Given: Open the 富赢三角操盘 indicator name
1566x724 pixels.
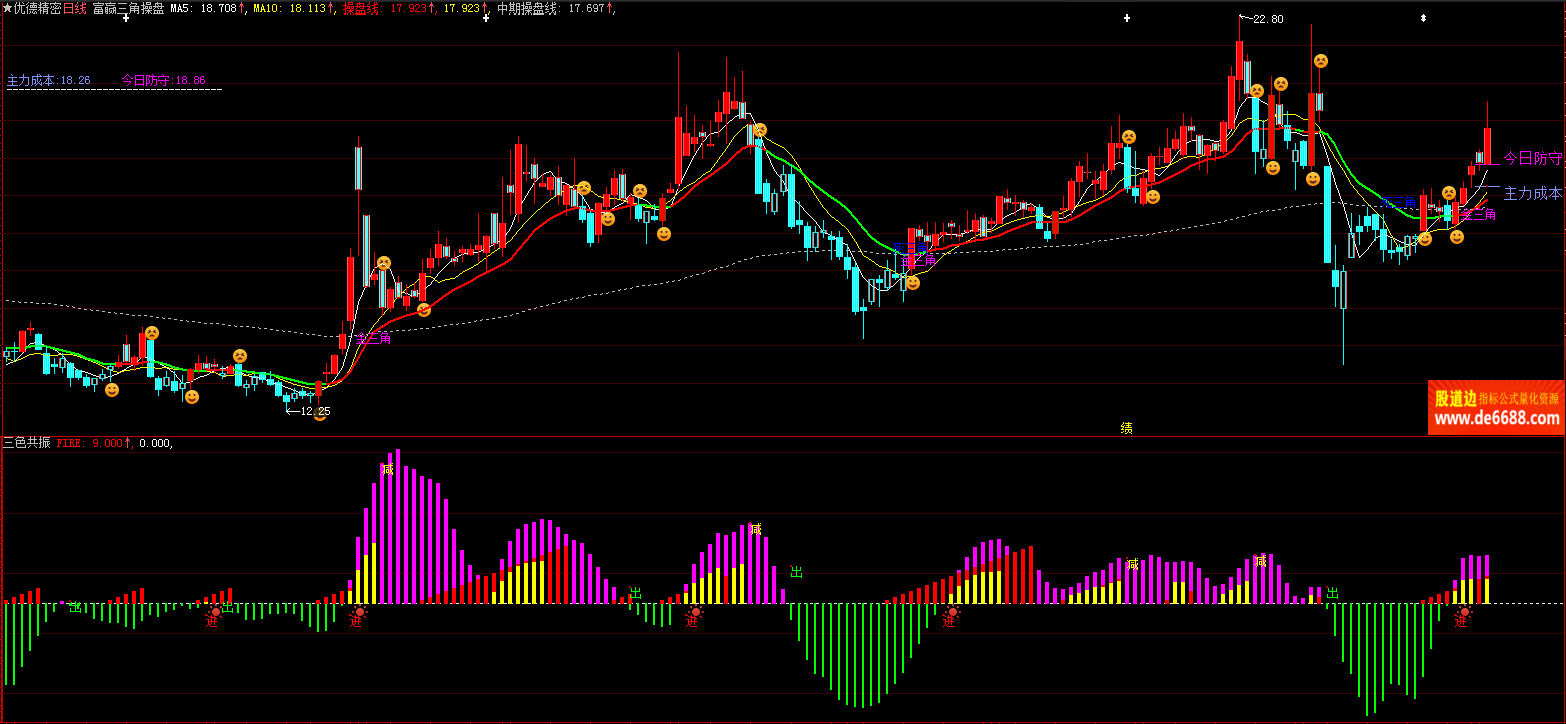Looking at the screenshot, I should coord(128,8).
